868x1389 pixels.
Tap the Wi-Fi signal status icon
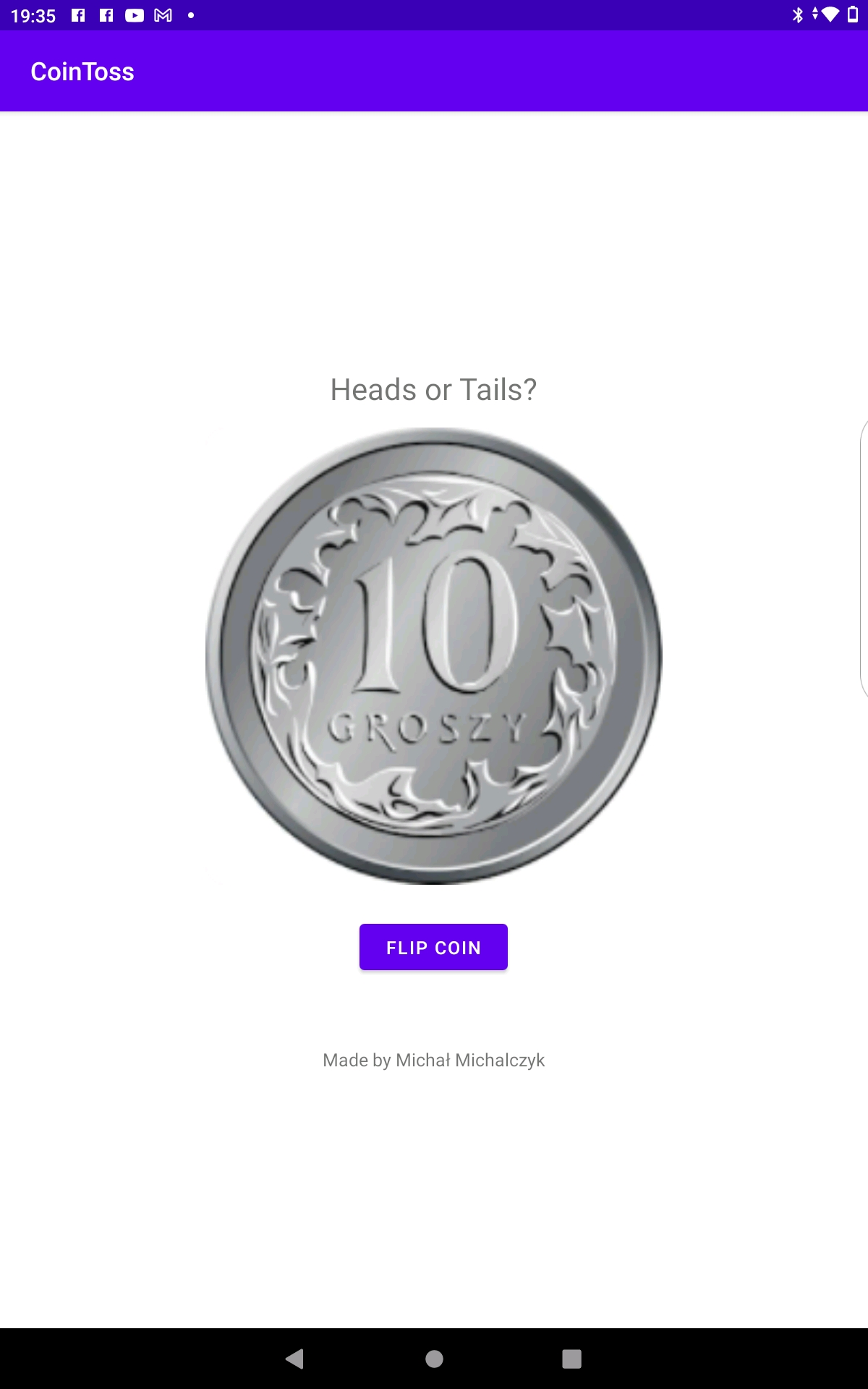point(829,15)
